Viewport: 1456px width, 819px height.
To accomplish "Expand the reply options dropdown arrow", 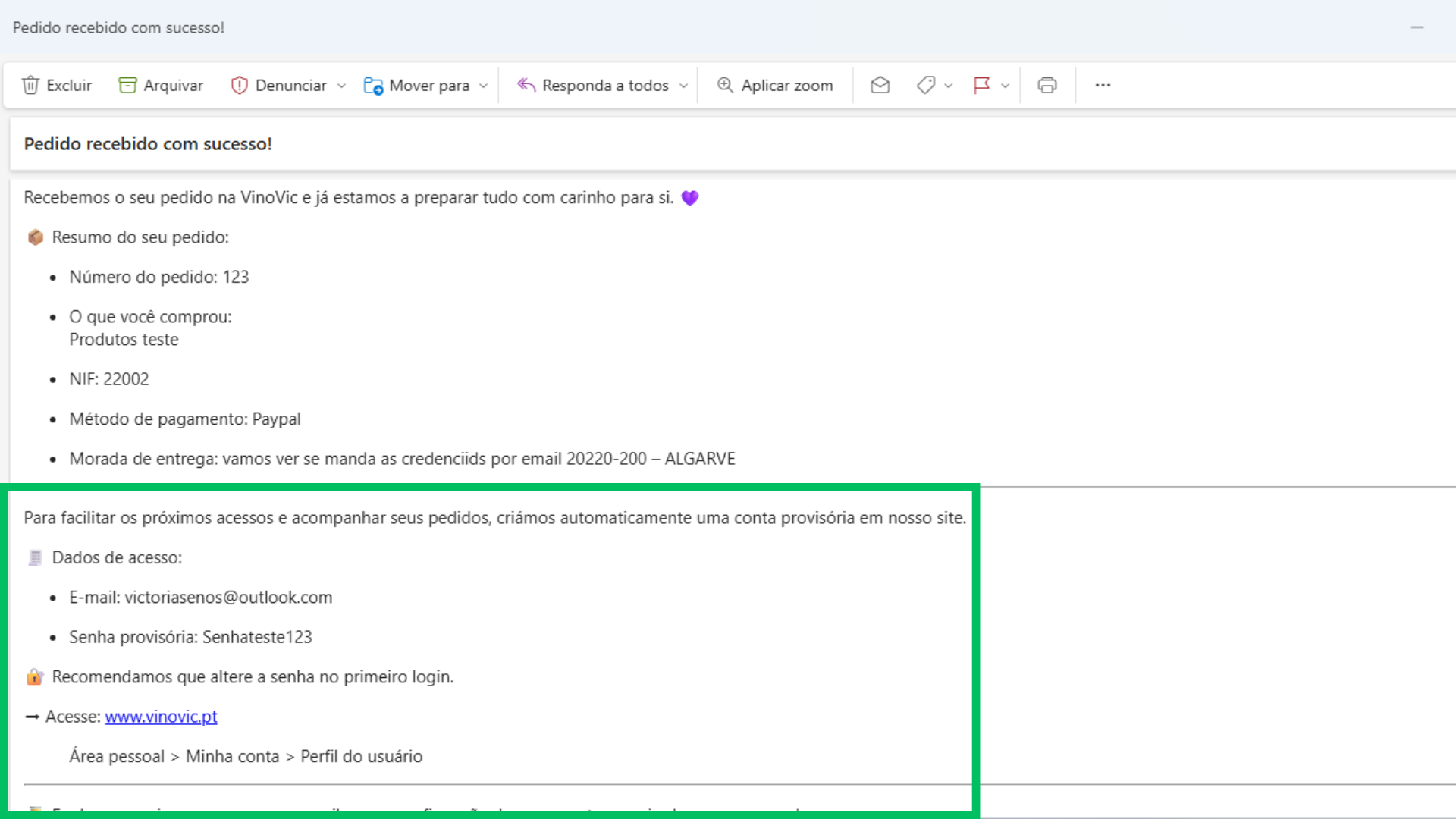I will (683, 86).
